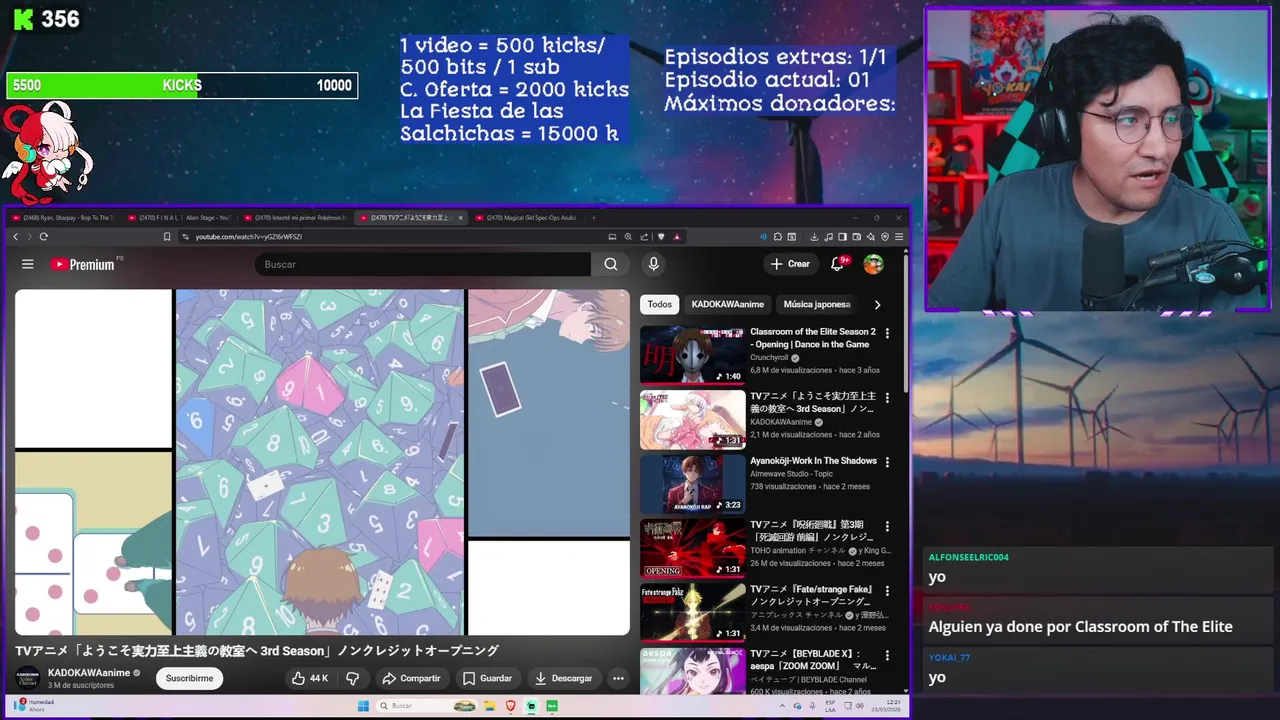Open the account avatar menu
Viewport: 1280px width, 720px height.
pos(873,264)
